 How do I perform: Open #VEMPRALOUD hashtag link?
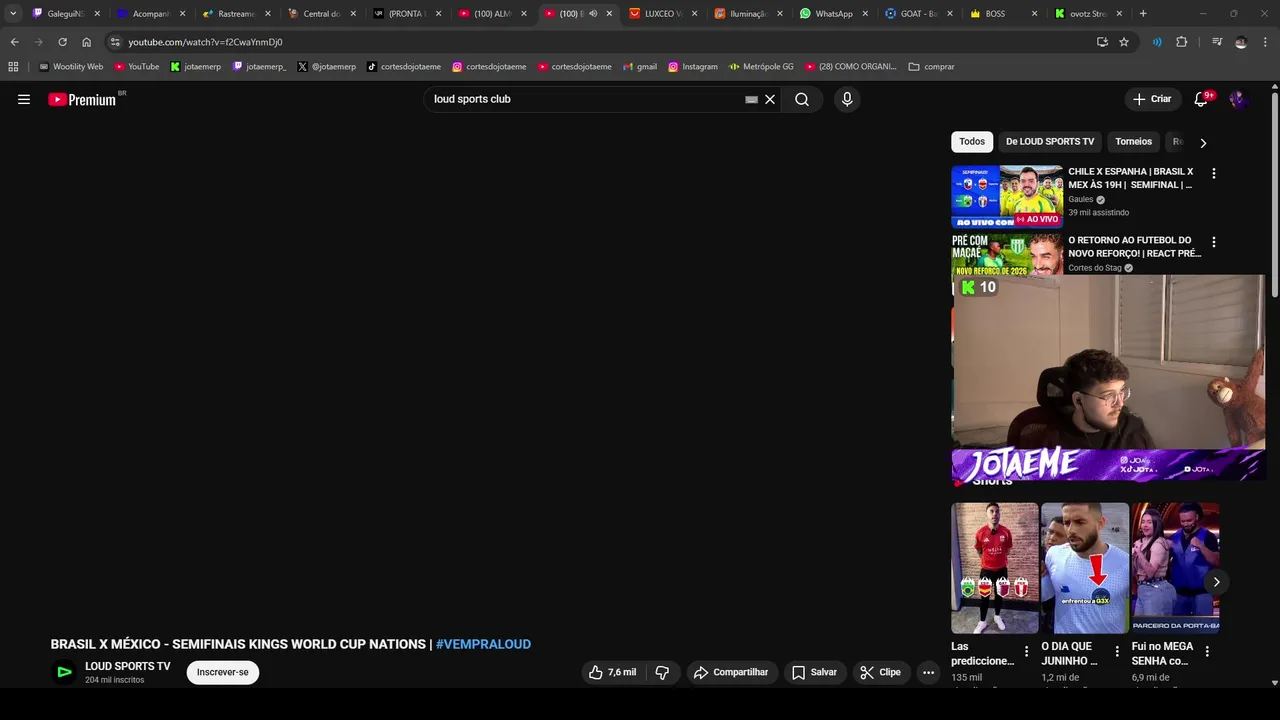pos(483,644)
